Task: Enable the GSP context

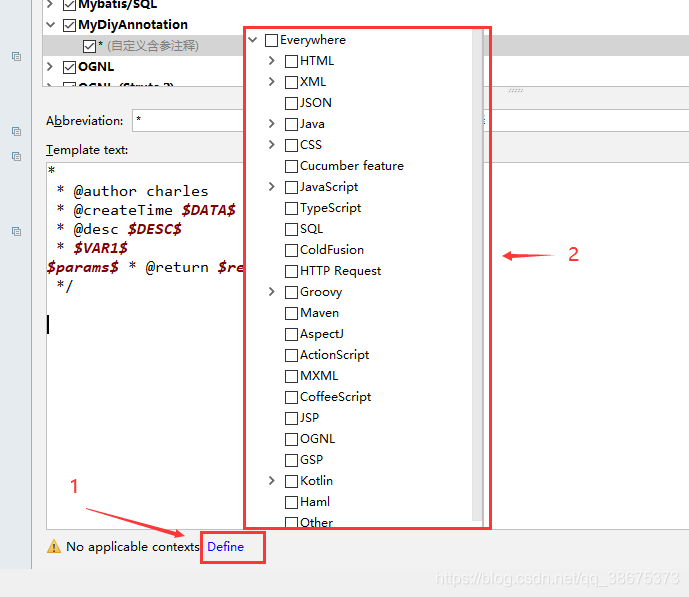Action: point(291,460)
